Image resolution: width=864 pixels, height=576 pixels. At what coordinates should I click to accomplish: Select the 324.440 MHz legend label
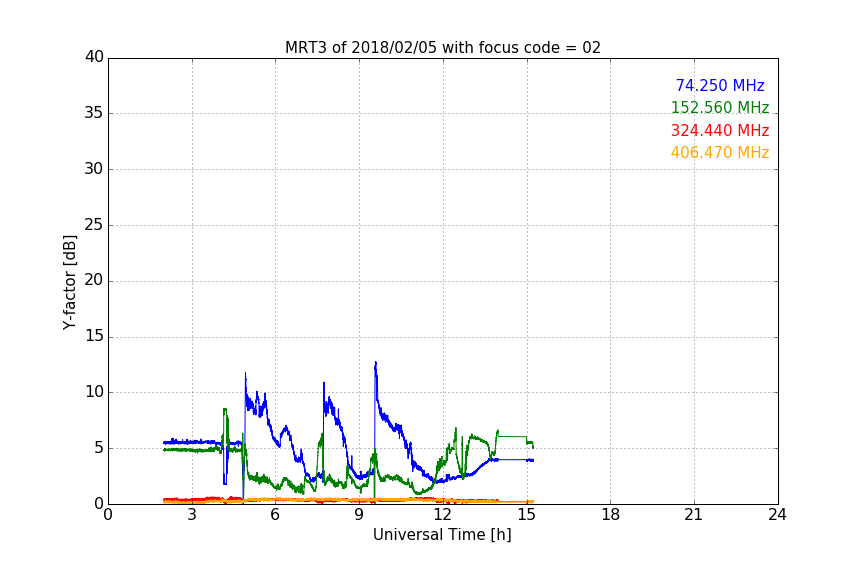click(x=720, y=131)
